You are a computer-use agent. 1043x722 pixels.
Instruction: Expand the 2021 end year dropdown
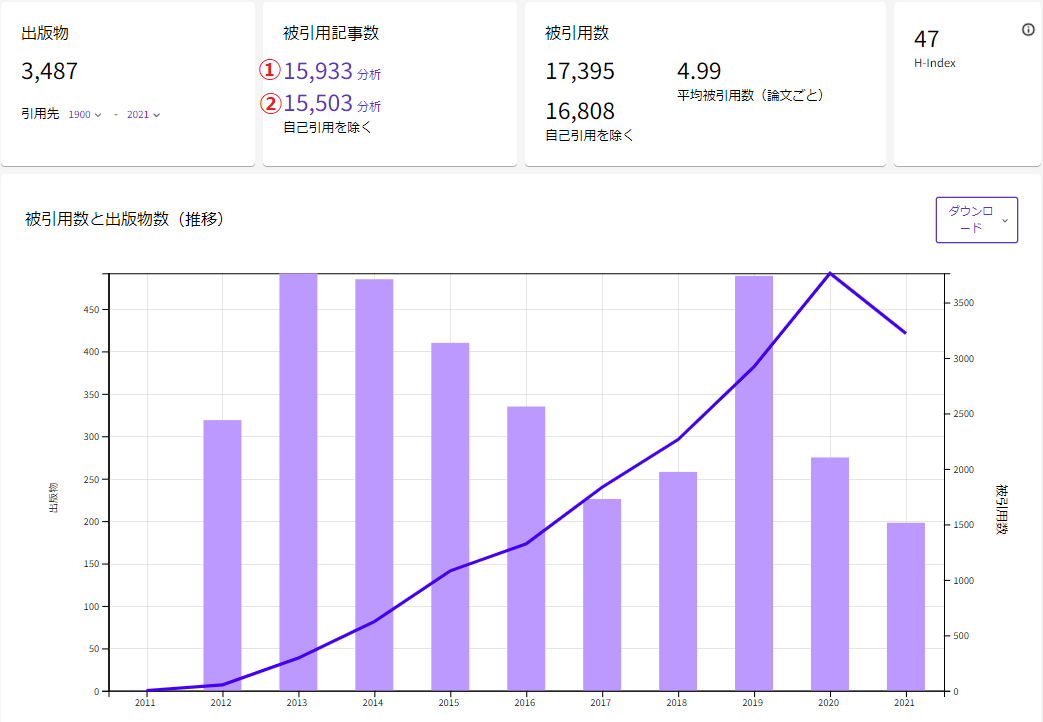point(143,114)
